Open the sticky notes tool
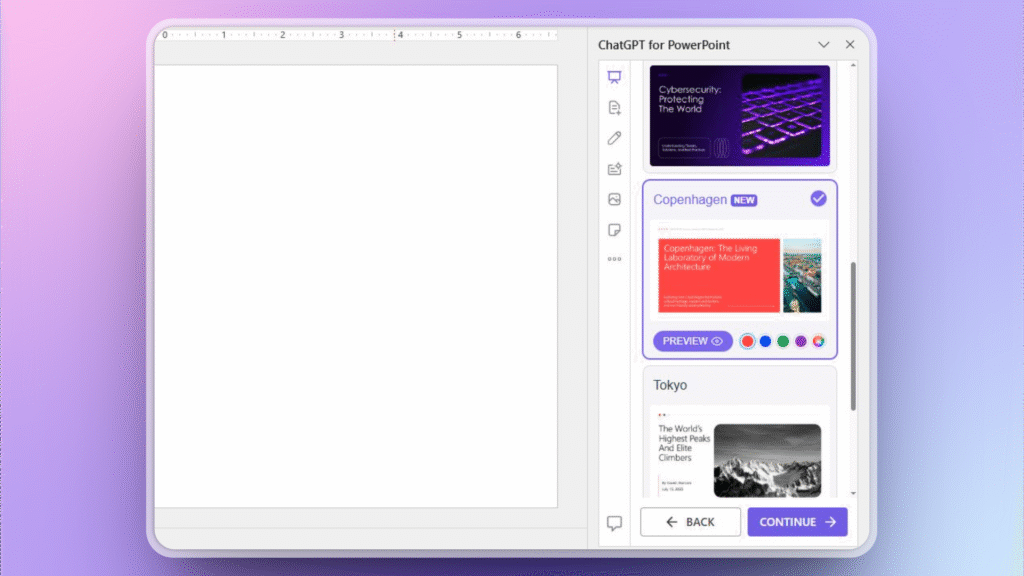Viewport: 1024px width, 576px height. 613,230
